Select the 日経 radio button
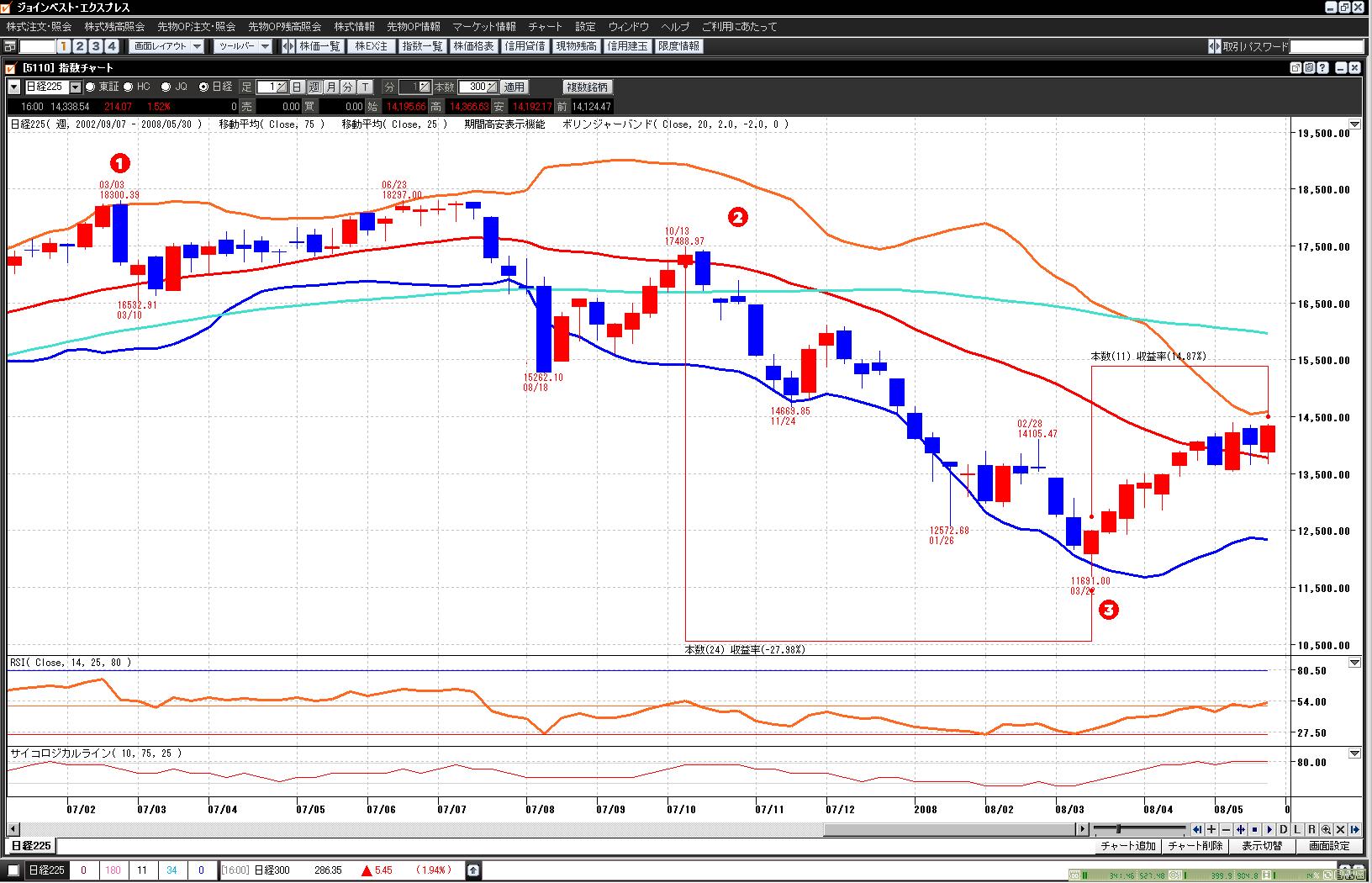 click(203, 87)
